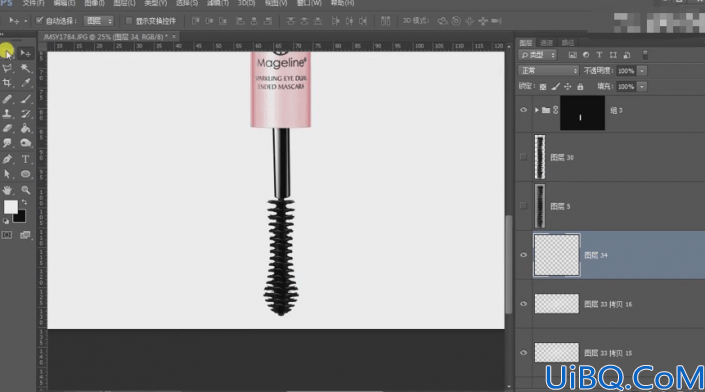Hide the 图层 33 拷贝 16 layer
Viewport: 705px width, 392px height.
523,304
